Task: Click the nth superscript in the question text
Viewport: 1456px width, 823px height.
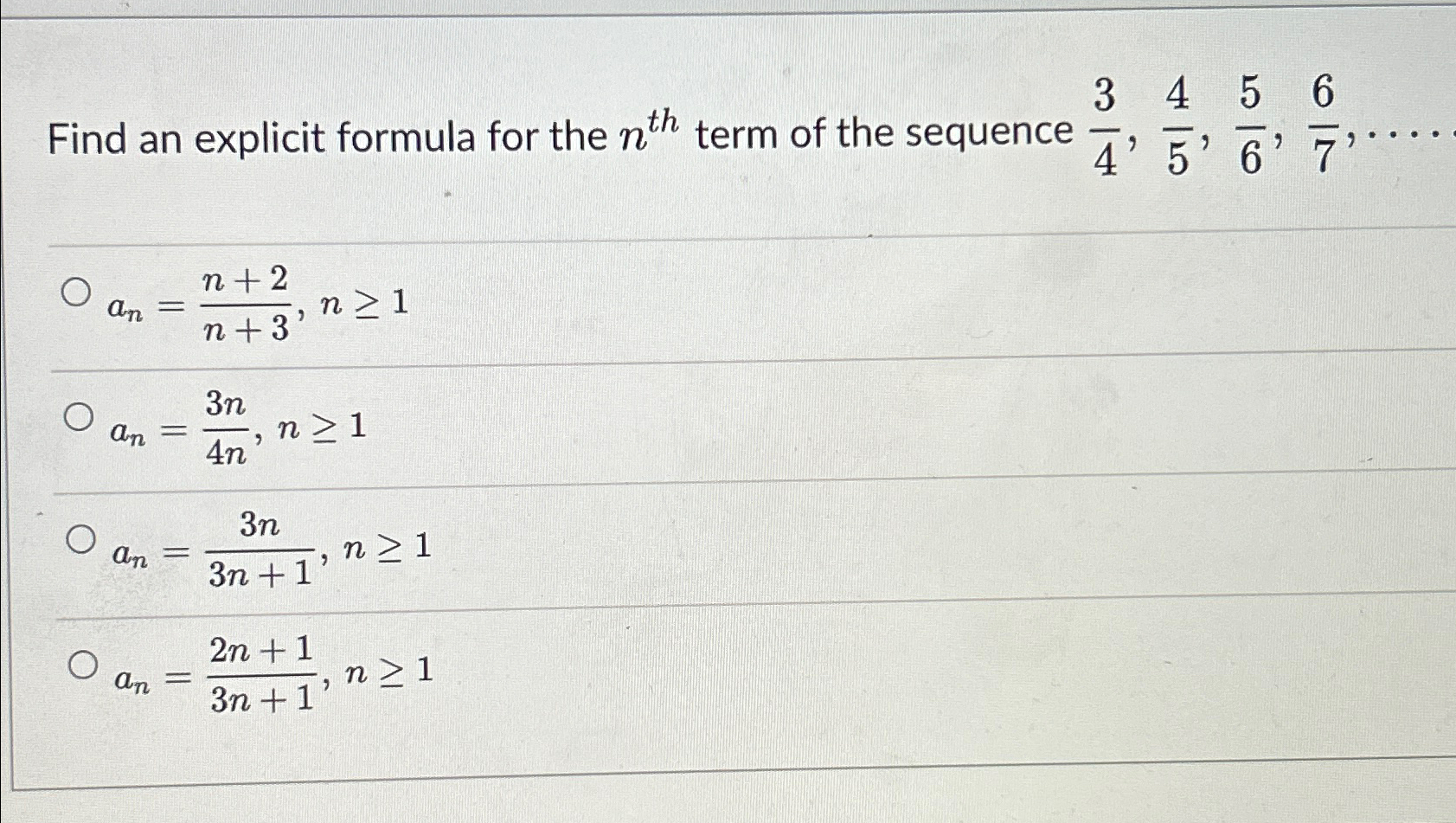Action: [662, 119]
